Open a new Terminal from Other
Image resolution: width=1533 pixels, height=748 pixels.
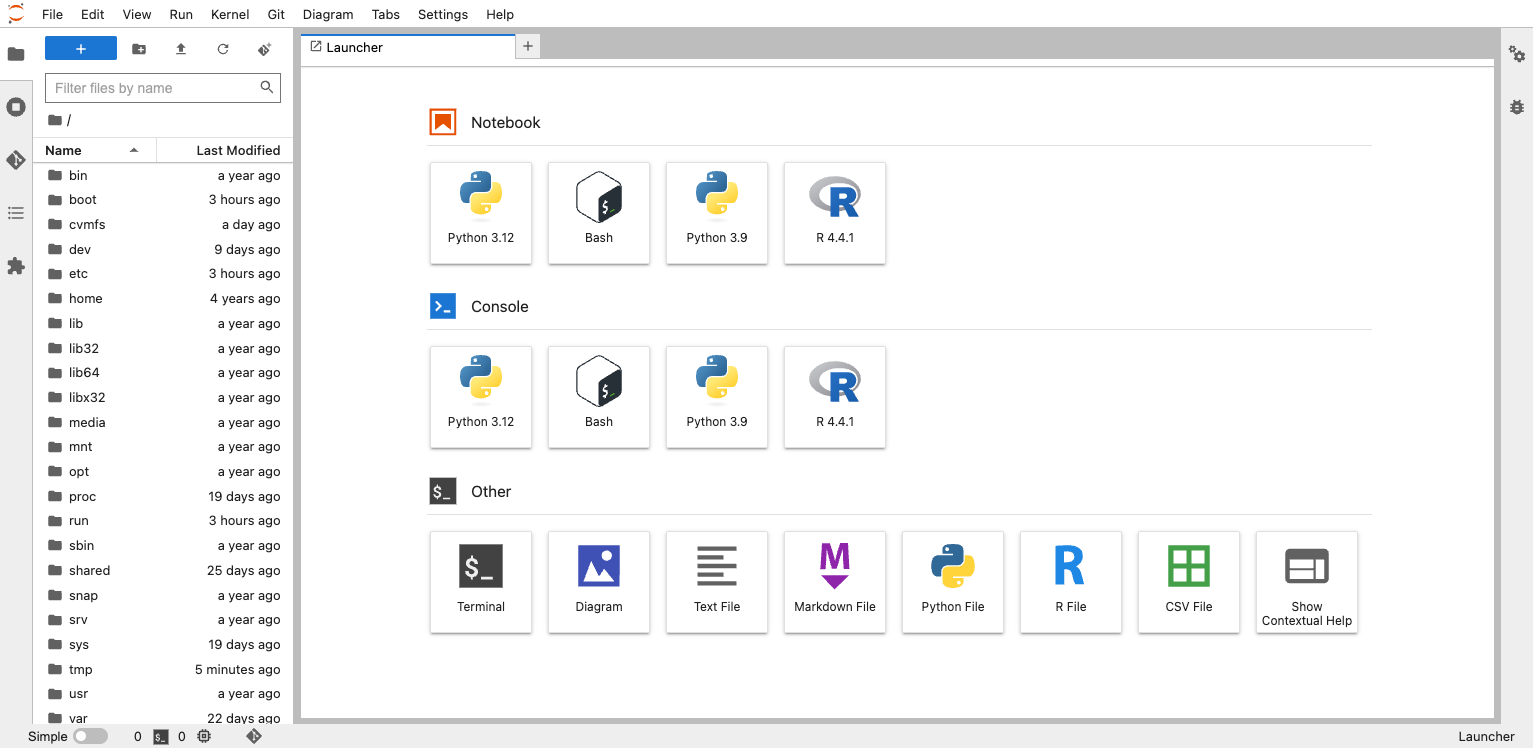click(481, 581)
